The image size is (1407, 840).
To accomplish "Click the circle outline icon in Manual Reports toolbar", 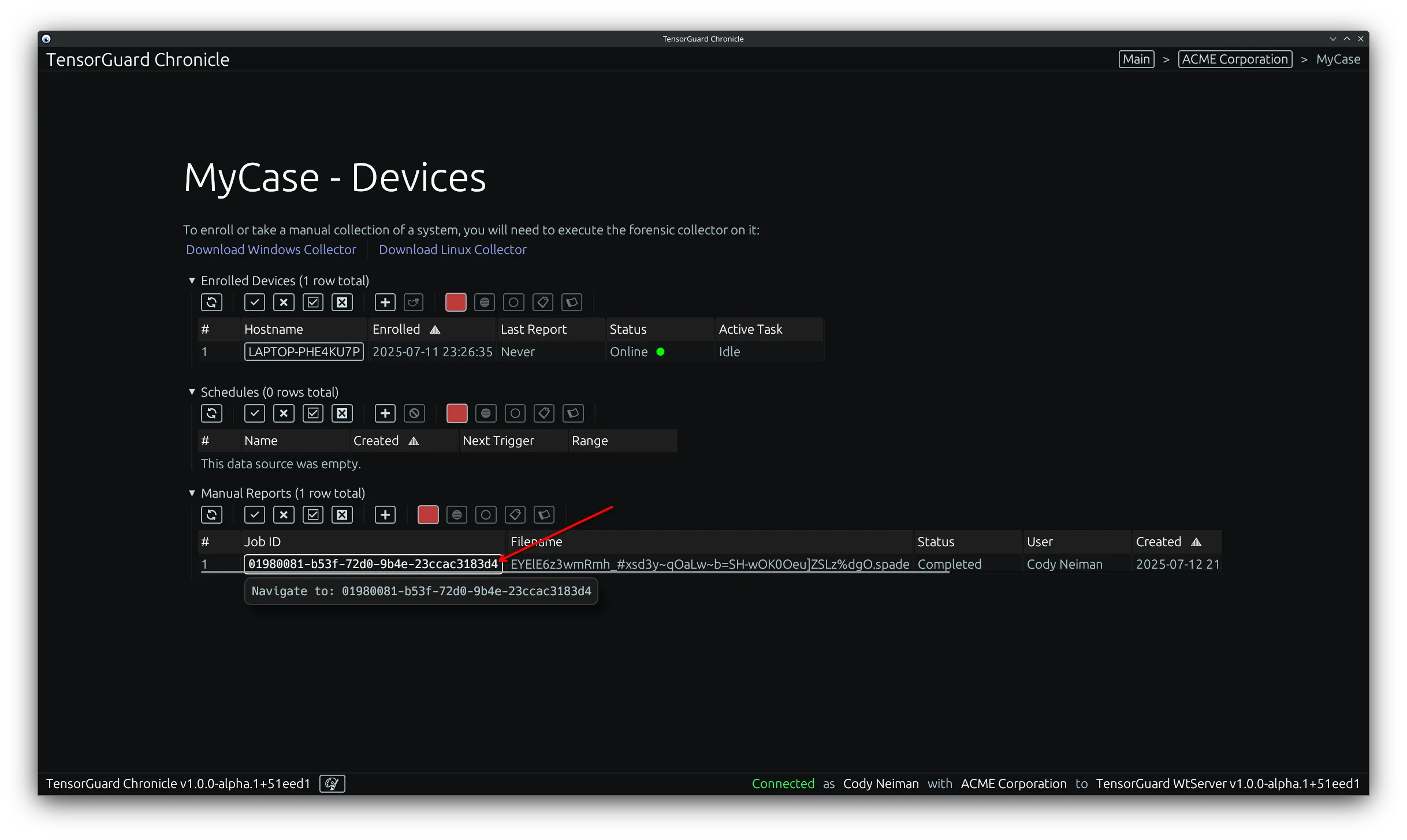I will [x=486, y=514].
